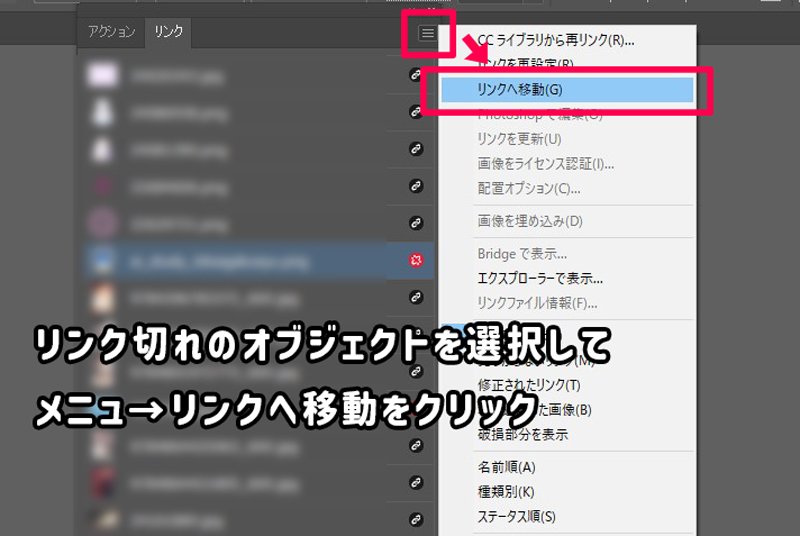Click 画像をライセンス認証(I)... menu item
This screenshot has width=800, height=536.
545,164
